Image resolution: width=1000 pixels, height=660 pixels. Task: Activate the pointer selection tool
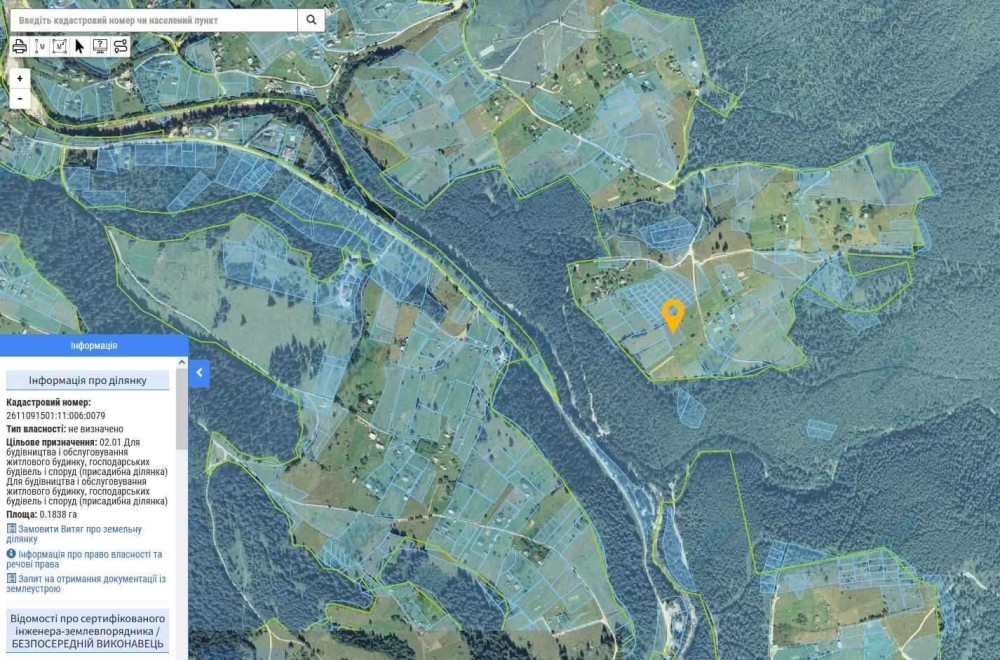[x=79, y=47]
